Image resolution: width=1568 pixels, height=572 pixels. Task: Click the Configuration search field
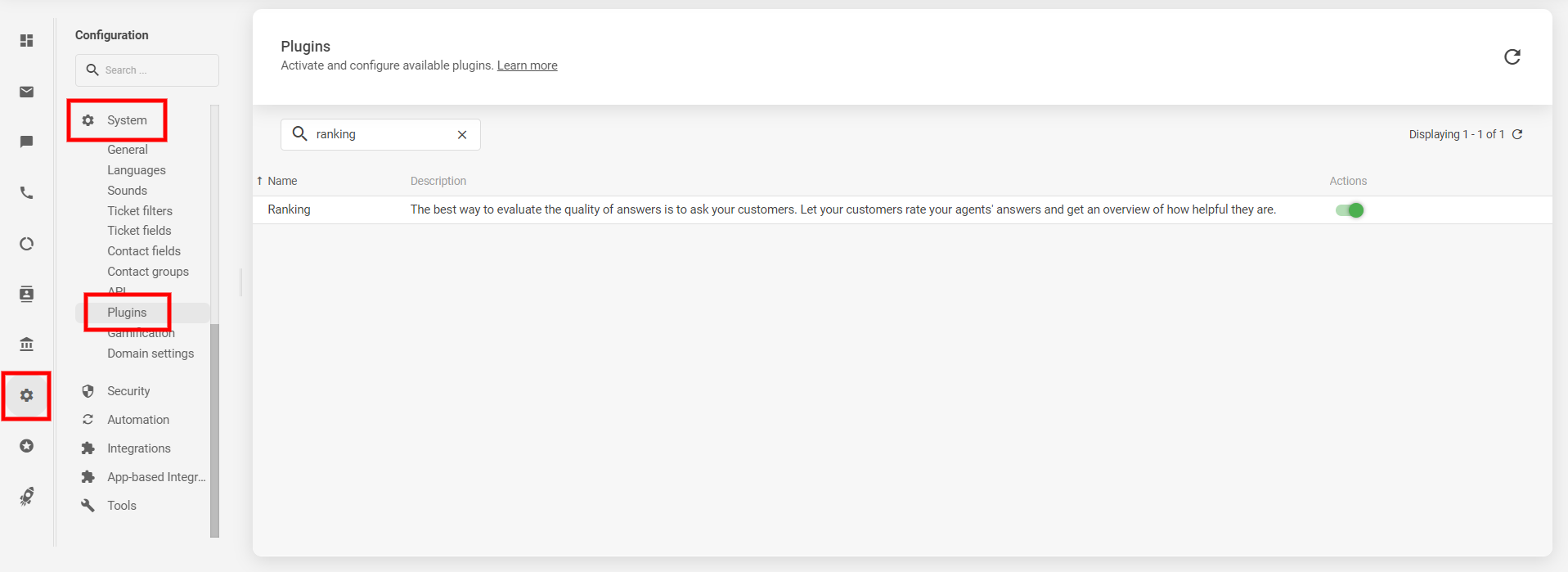coord(155,70)
